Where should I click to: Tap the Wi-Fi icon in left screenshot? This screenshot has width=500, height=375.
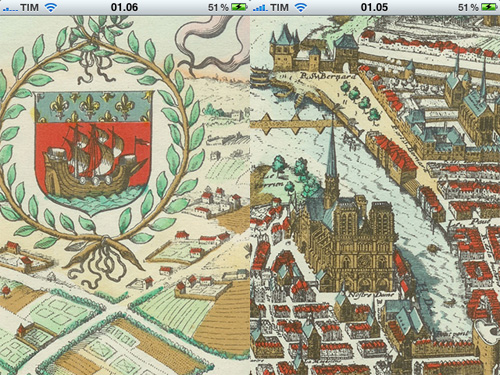click(51, 7)
